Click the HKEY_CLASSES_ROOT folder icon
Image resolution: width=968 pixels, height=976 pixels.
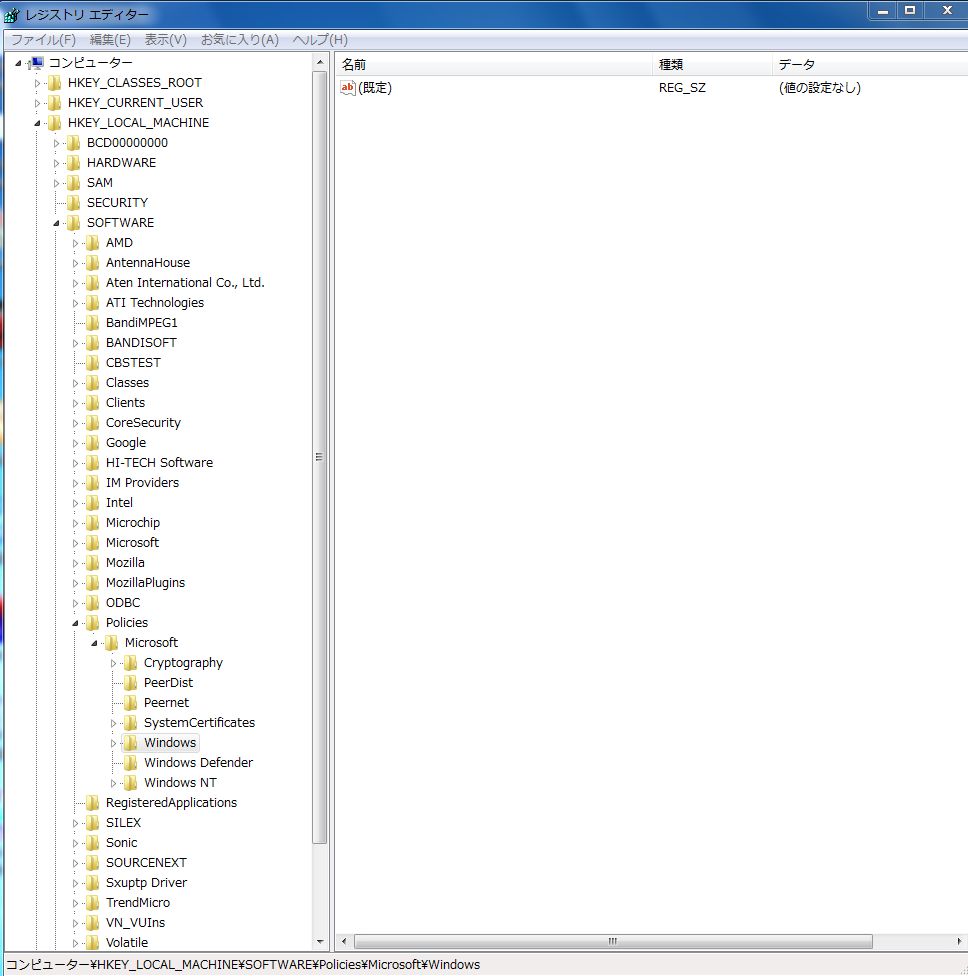(55, 83)
